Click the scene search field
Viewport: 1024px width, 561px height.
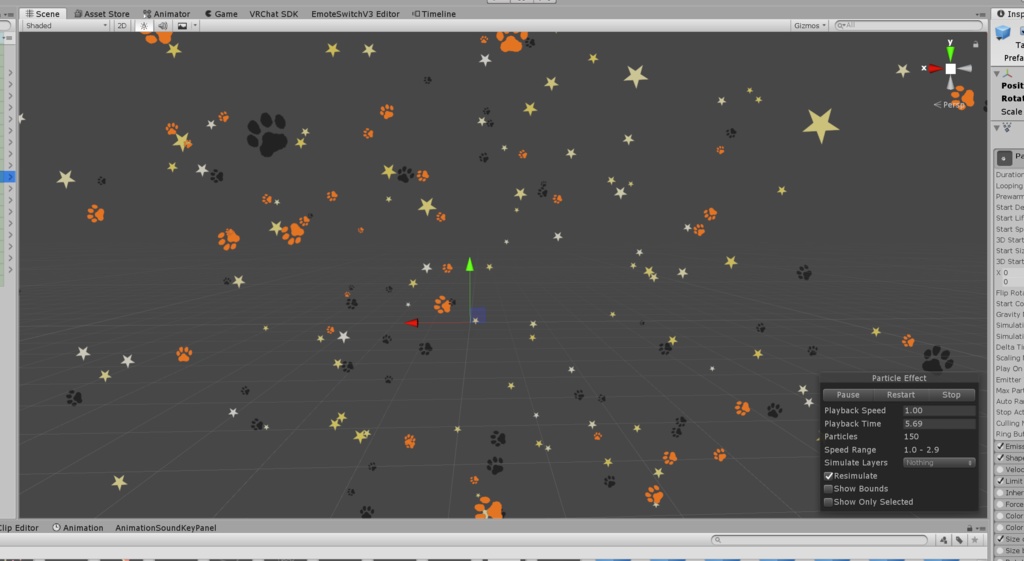coord(908,25)
